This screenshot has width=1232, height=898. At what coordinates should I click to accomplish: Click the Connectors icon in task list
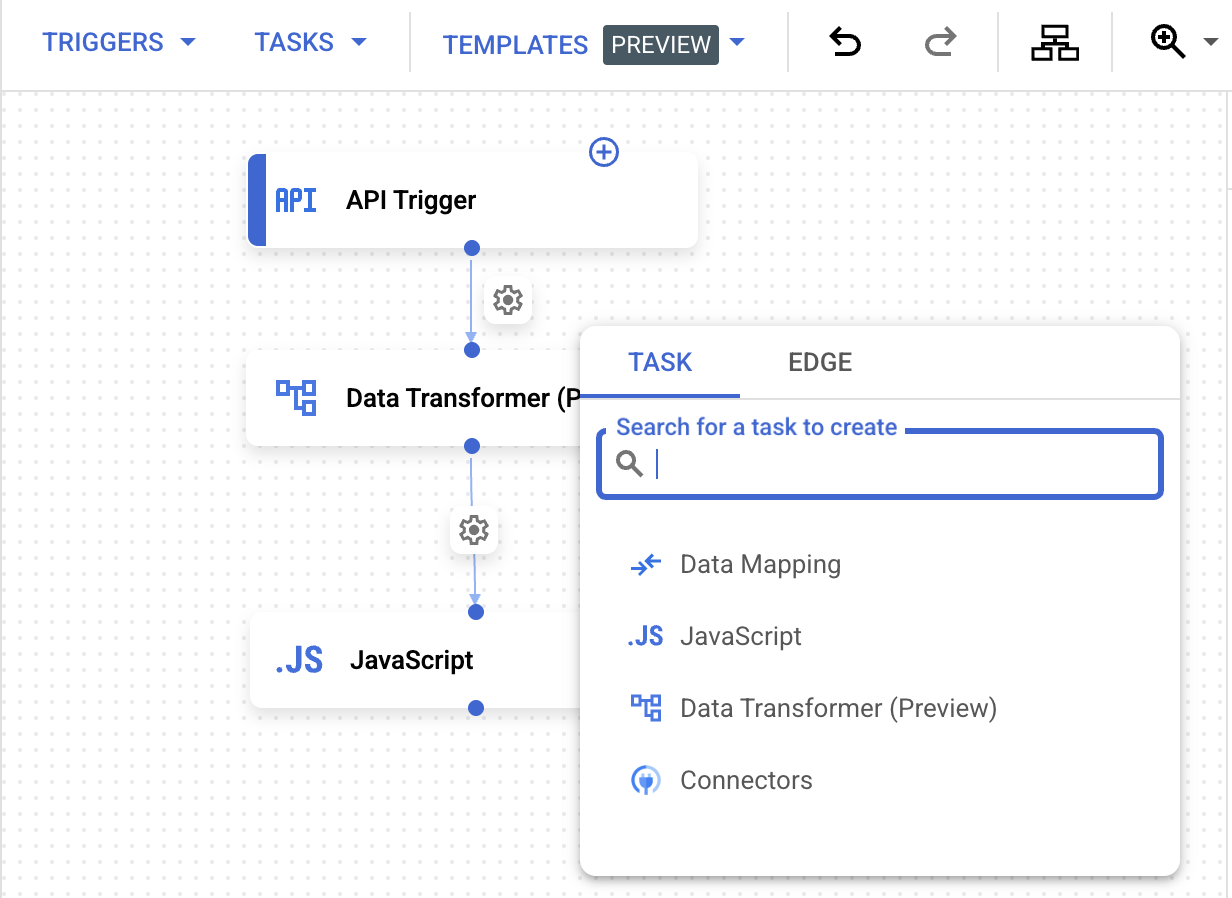pyautogui.click(x=646, y=780)
